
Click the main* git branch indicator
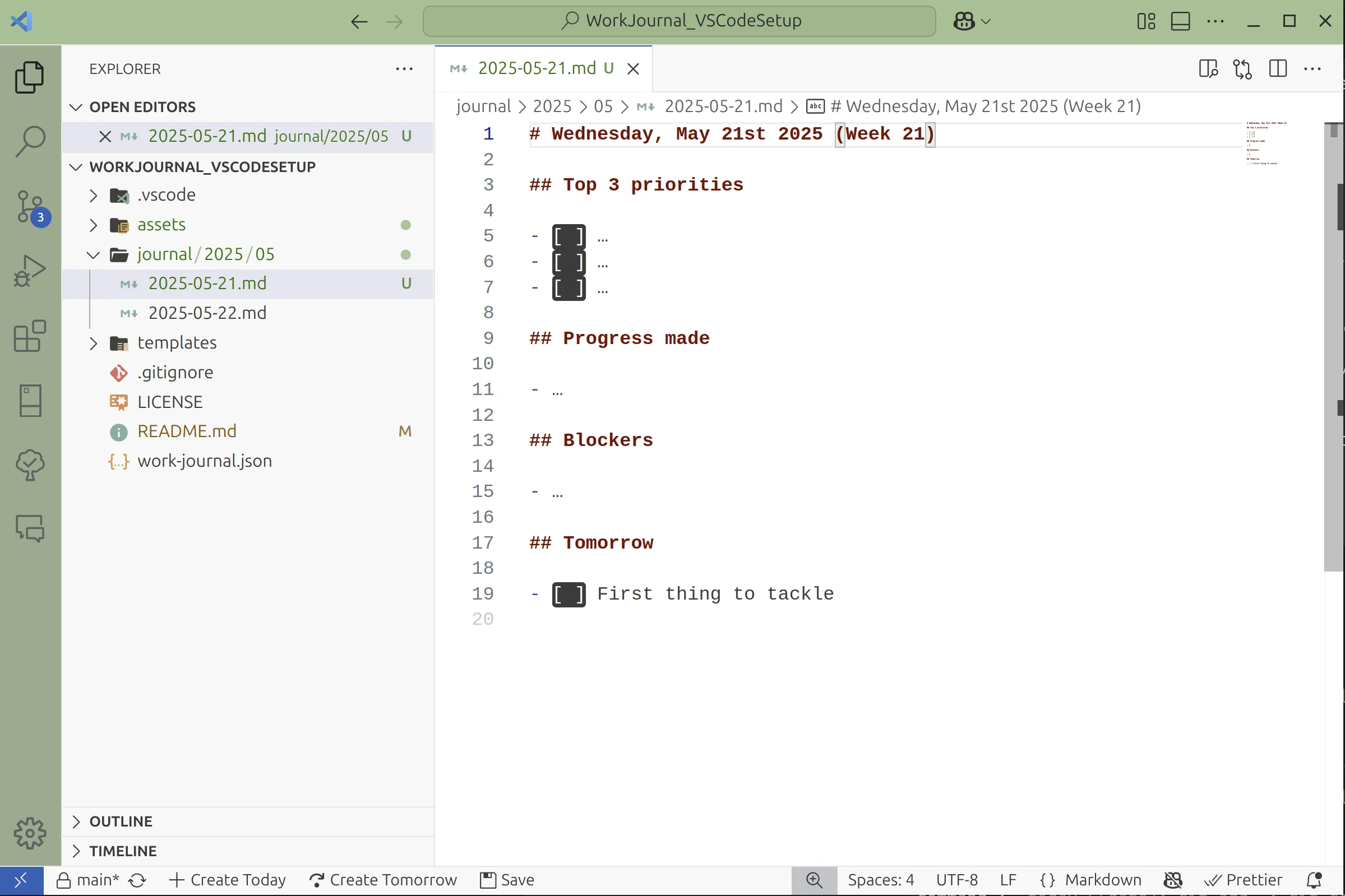pos(87,880)
